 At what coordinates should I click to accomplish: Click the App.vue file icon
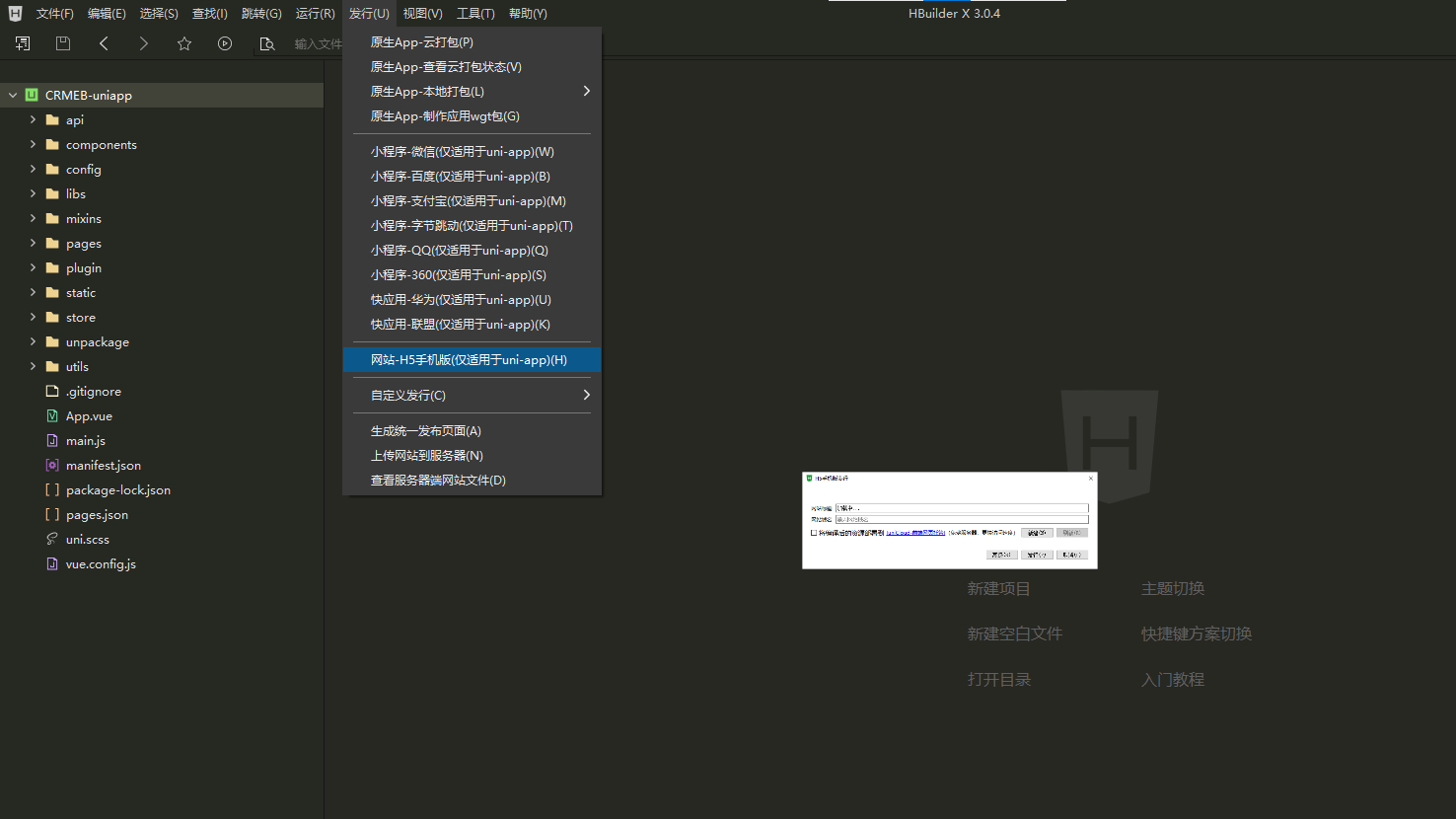(x=52, y=415)
